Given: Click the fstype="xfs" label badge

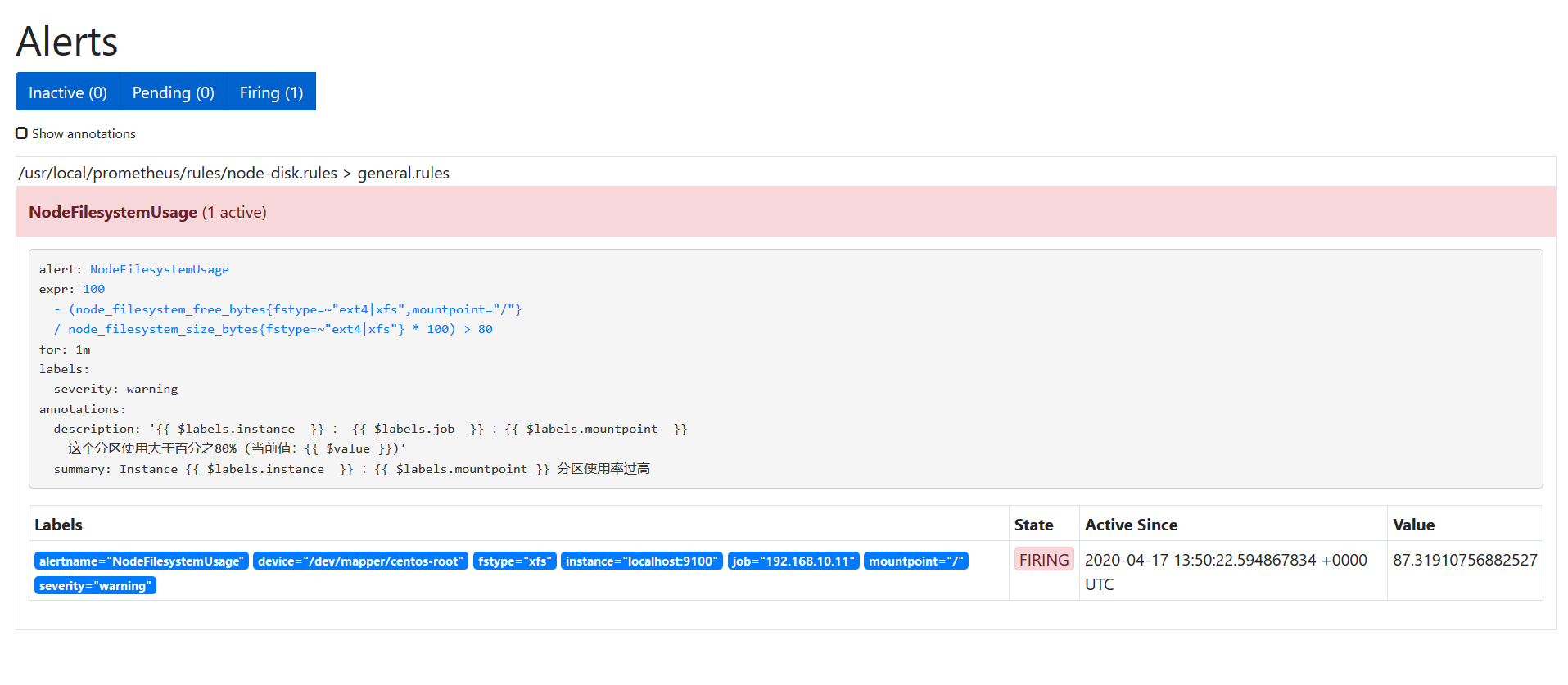Looking at the screenshot, I should tap(514, 561).
